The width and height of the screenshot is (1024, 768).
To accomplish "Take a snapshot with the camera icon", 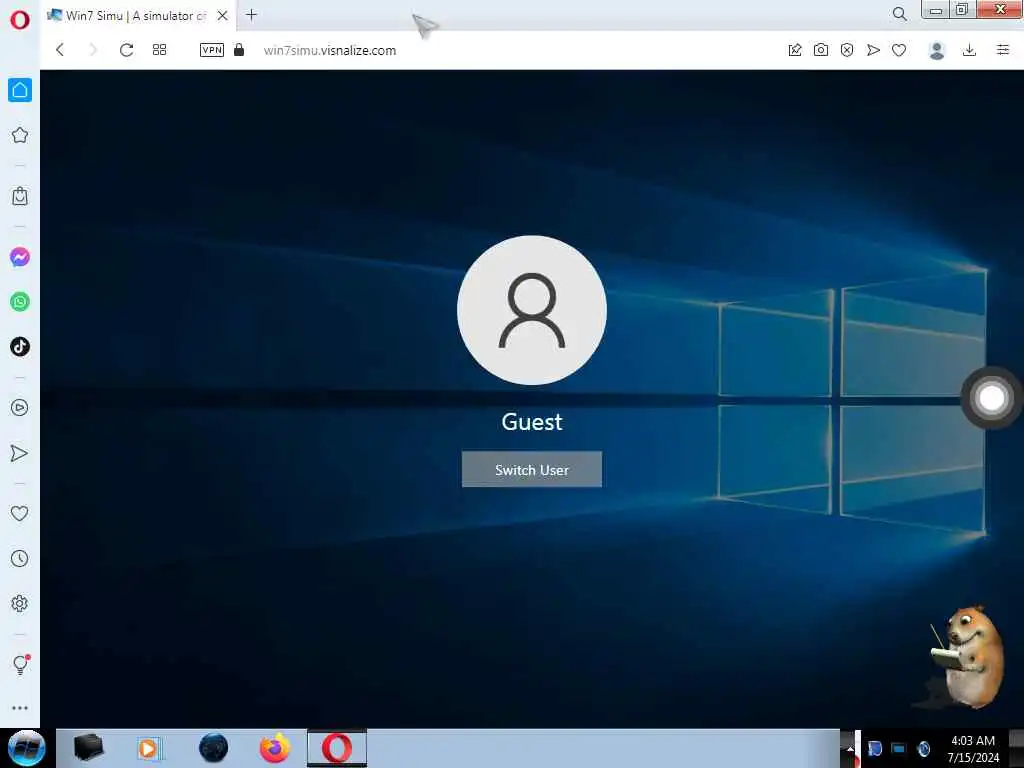I will 821,50.
